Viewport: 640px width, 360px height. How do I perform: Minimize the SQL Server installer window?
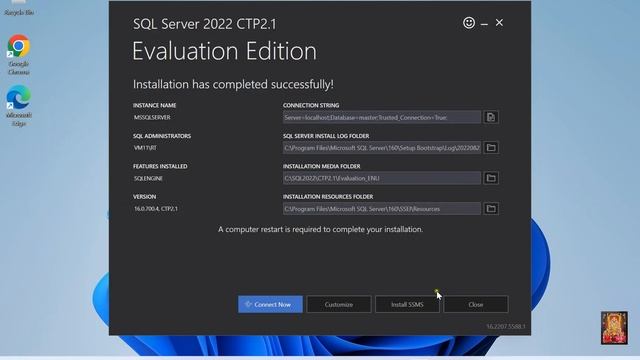click(x=484, y=24)
